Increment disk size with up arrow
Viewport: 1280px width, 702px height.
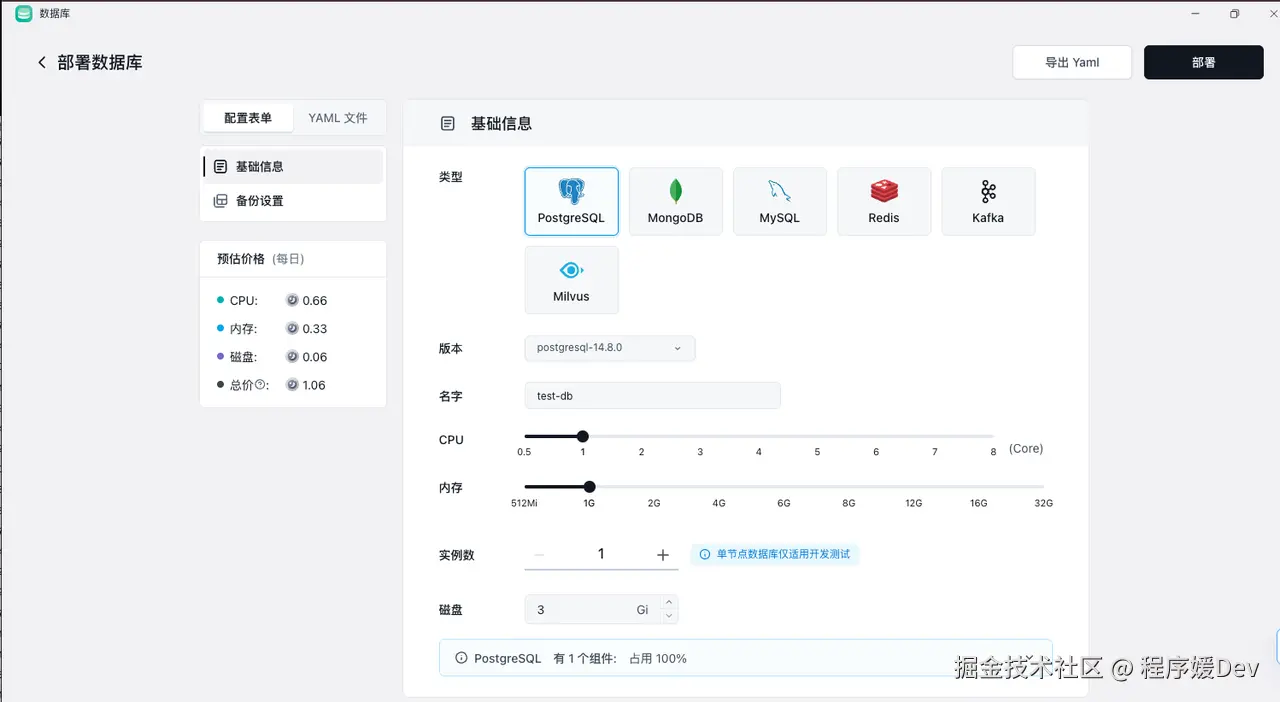click(669, 603)
